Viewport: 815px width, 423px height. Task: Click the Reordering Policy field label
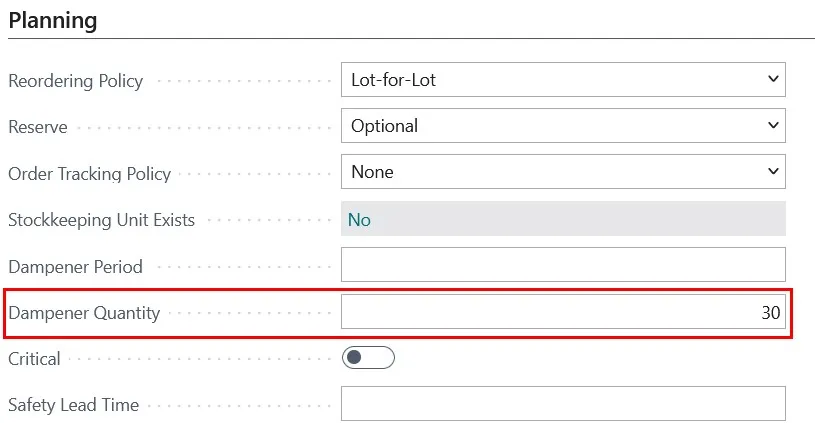coord(75,81)
